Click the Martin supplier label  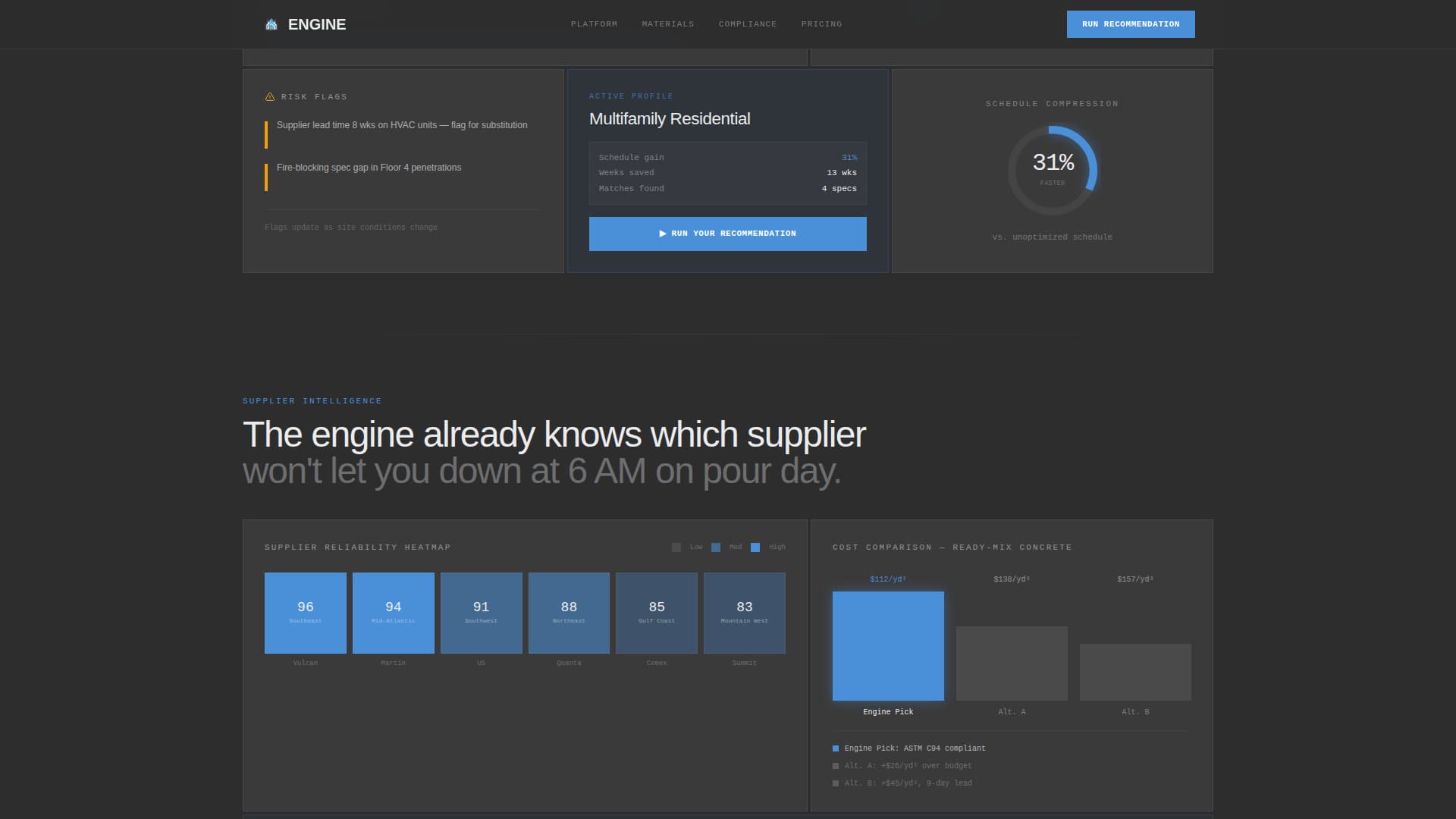[394, 663]
